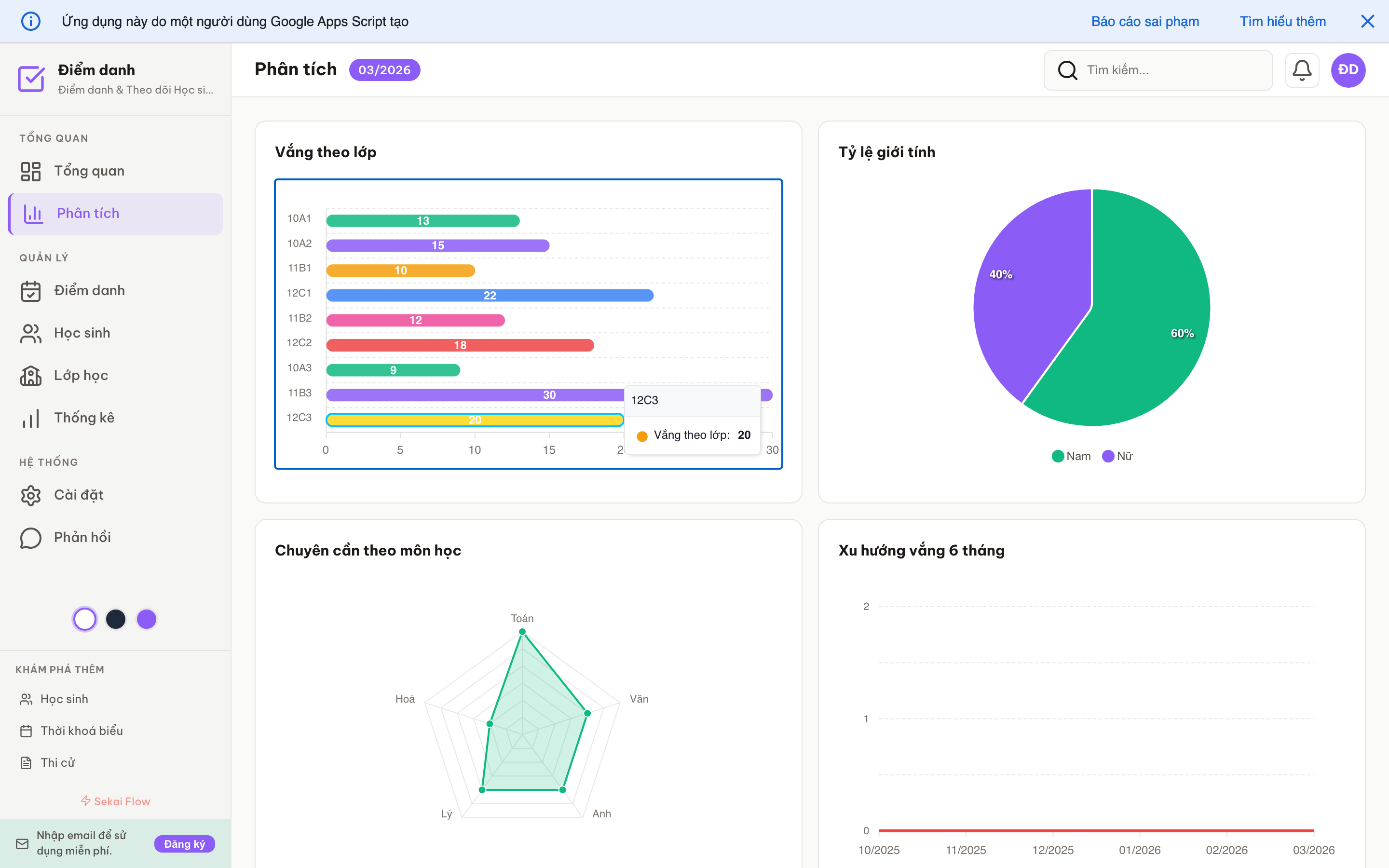Viewport: 1389px width, 868px height.
Task: Open the 03/2026 month selector badge
Action: [x=384, y=70]
